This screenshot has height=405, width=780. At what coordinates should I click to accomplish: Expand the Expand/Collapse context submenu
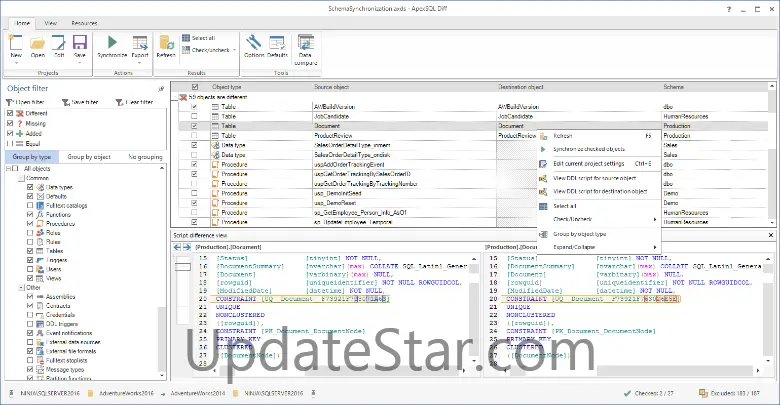599,247
